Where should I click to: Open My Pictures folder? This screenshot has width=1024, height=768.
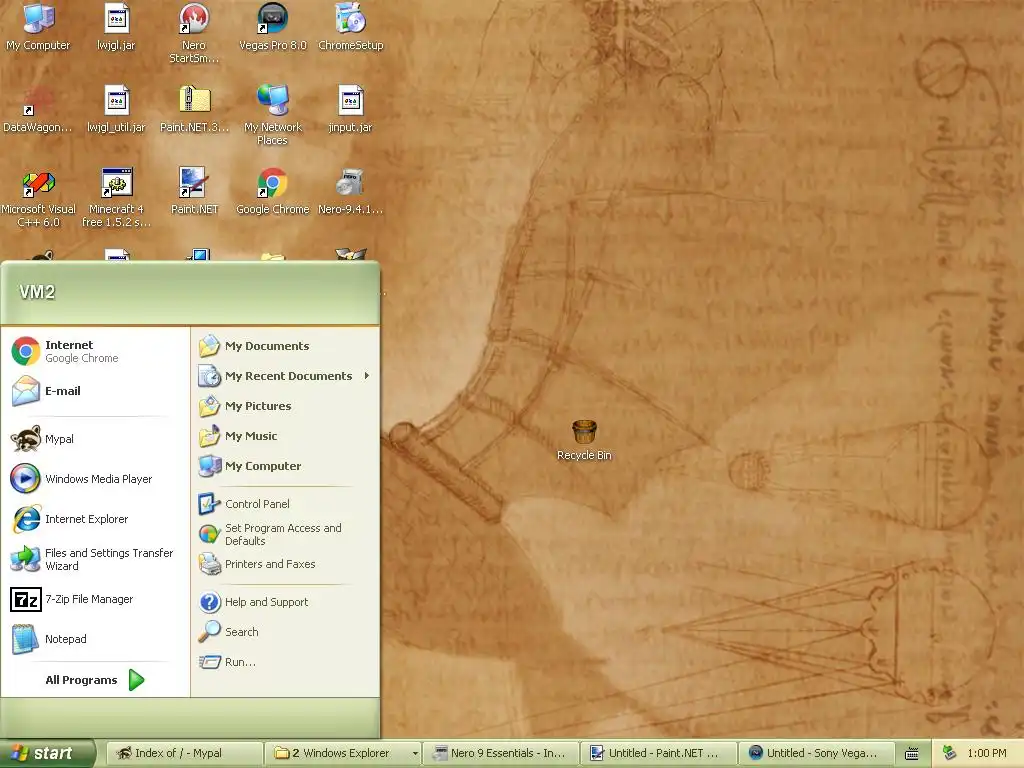[285, 406]
